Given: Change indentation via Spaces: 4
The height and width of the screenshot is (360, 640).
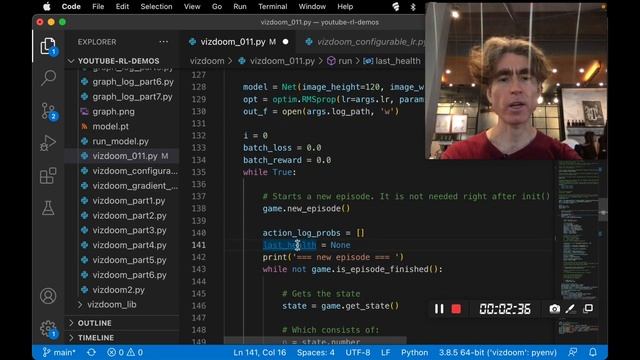Looking at the screenshot, I should (316, 352).
